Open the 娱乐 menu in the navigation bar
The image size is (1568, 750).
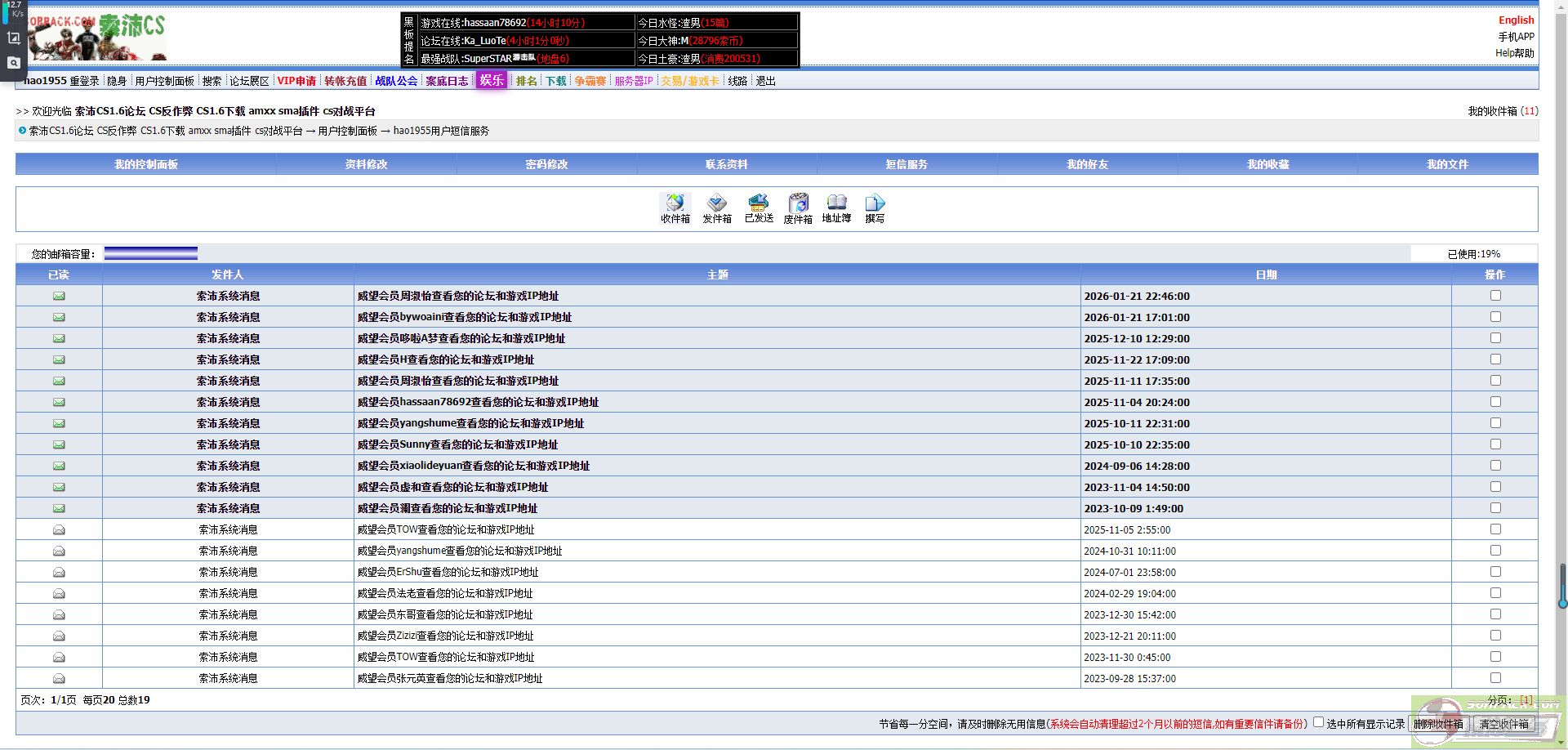pos(492,80)
